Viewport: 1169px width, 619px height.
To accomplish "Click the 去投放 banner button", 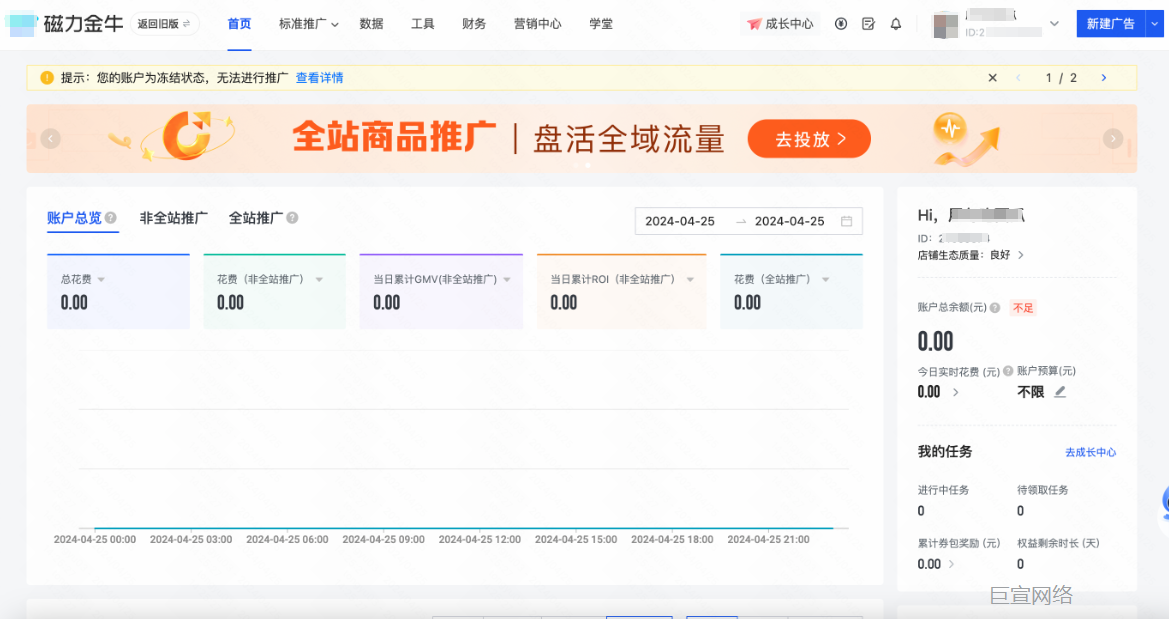I will tap(809, 139).
